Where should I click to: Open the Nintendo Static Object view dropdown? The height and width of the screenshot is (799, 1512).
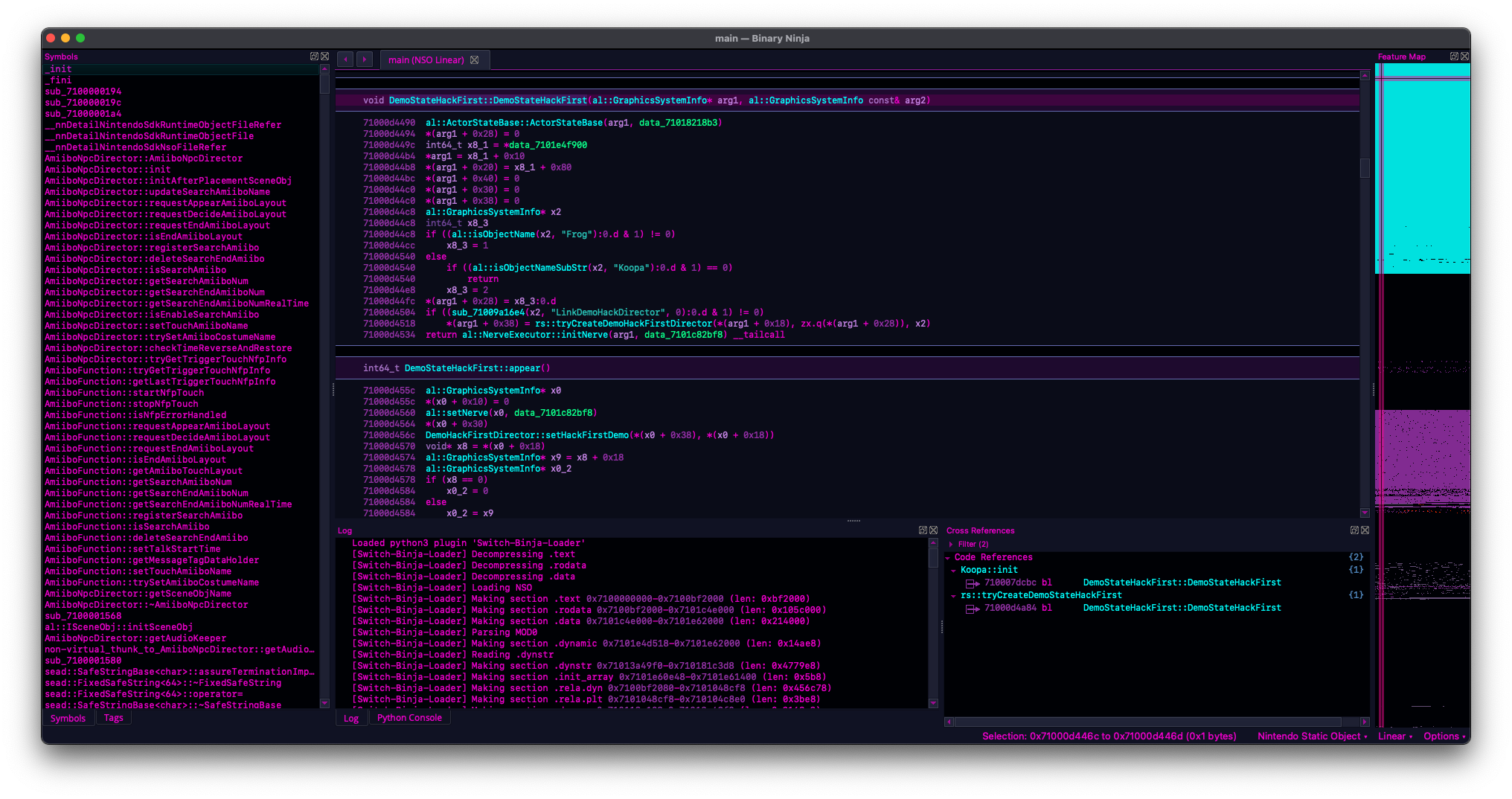tap(1313, 736)
